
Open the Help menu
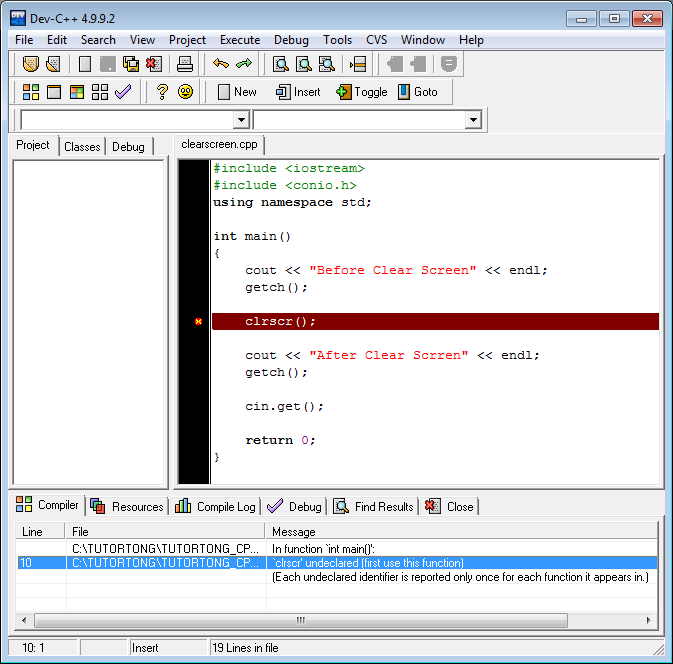(x=471, y=40)
